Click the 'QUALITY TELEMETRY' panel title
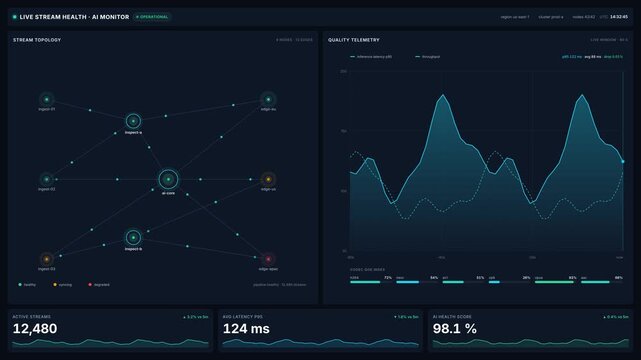641x360 pixels. (354, 40)
